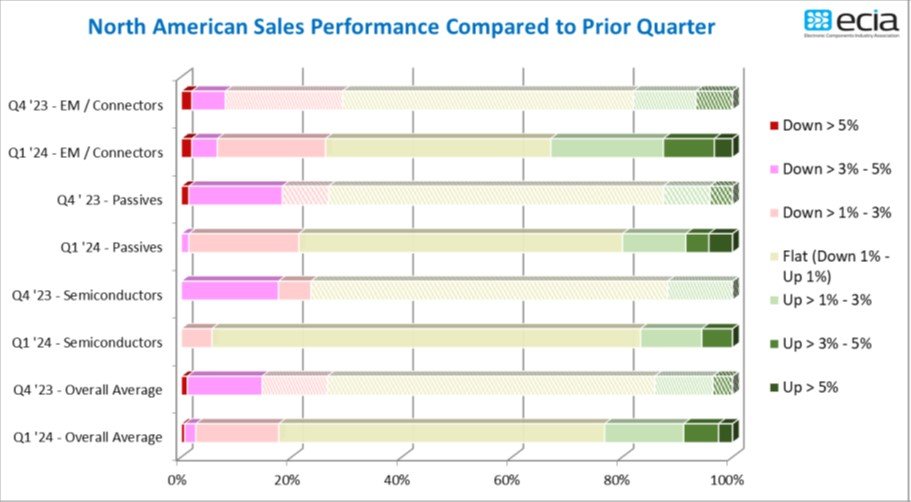Click the Q4 '23 - EM / Connectors axis label
Image resolution: width=911 pixels, height=502 pixels.
tap(85, 106)
